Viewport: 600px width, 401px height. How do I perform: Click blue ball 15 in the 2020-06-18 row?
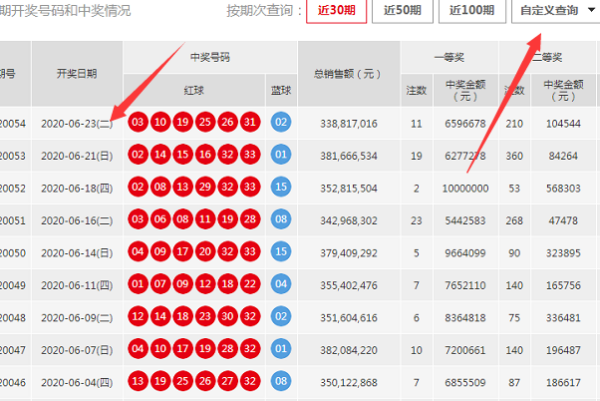(x=281, y=187)
